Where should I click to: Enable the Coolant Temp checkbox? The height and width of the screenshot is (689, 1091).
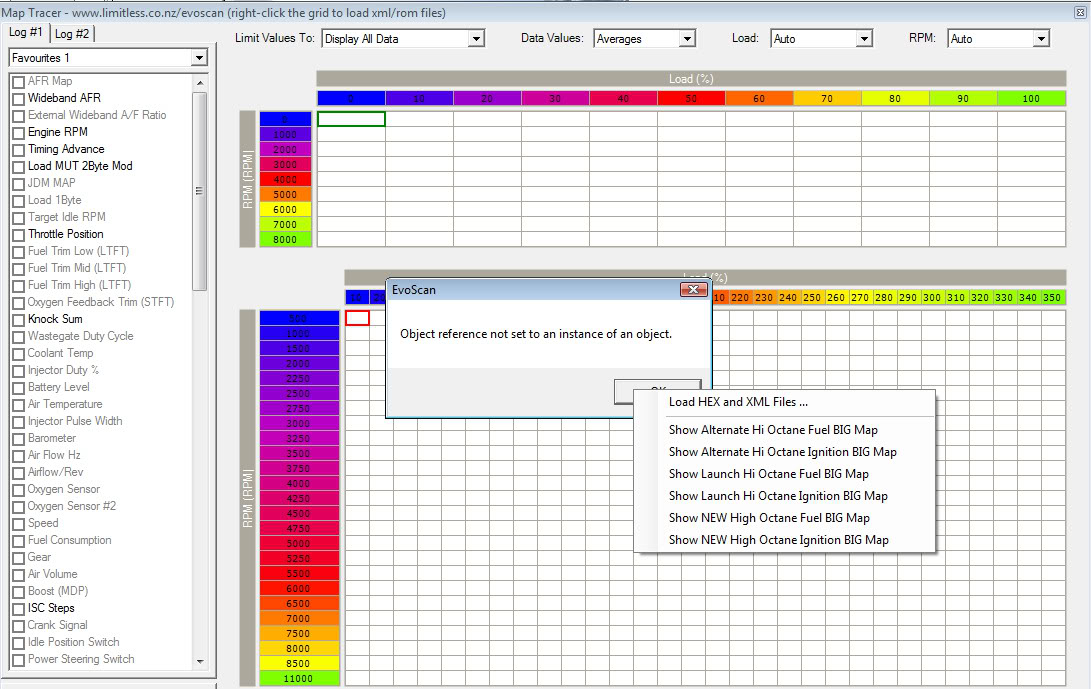click(19, 354)
